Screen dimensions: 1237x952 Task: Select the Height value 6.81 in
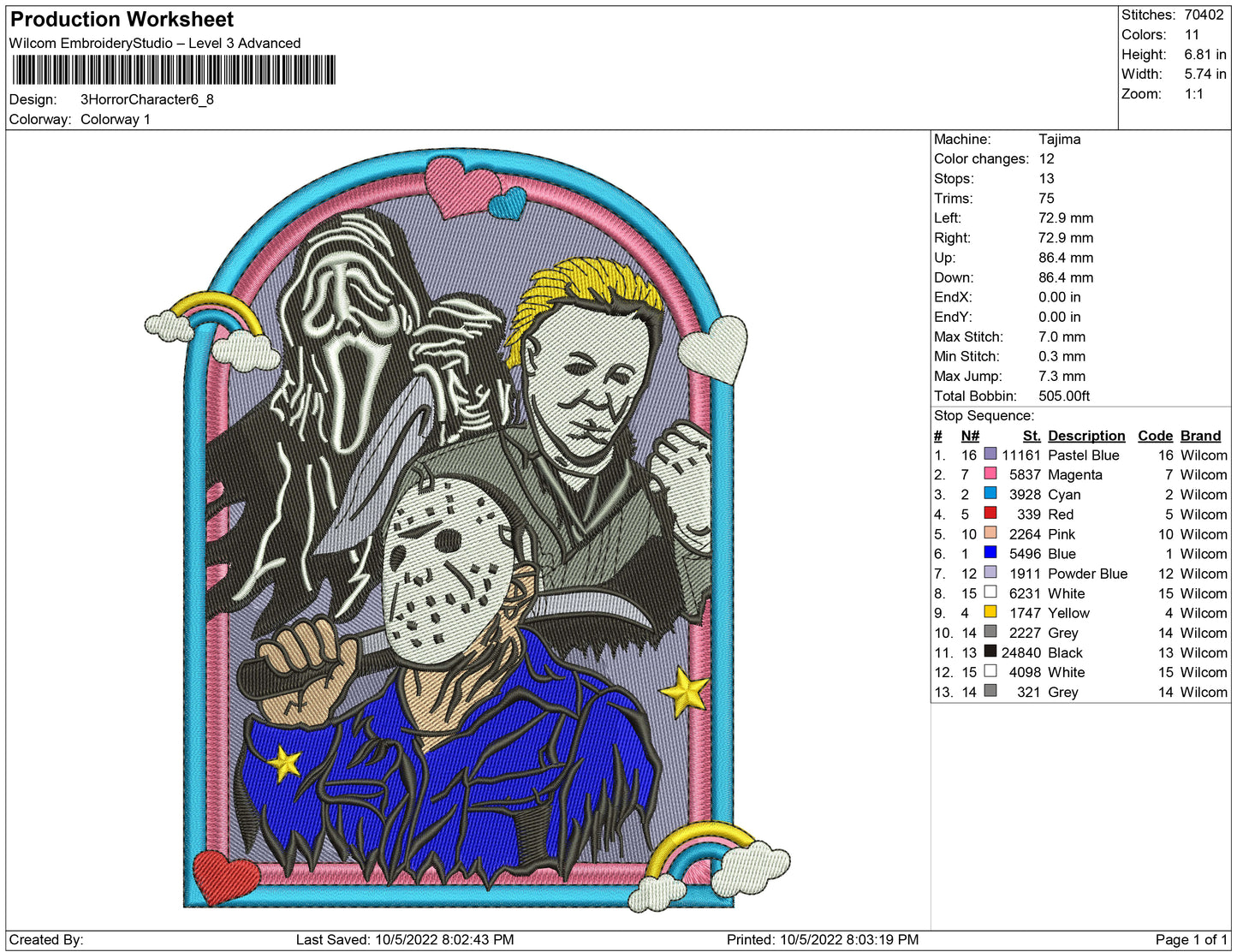pos(1205,54)
